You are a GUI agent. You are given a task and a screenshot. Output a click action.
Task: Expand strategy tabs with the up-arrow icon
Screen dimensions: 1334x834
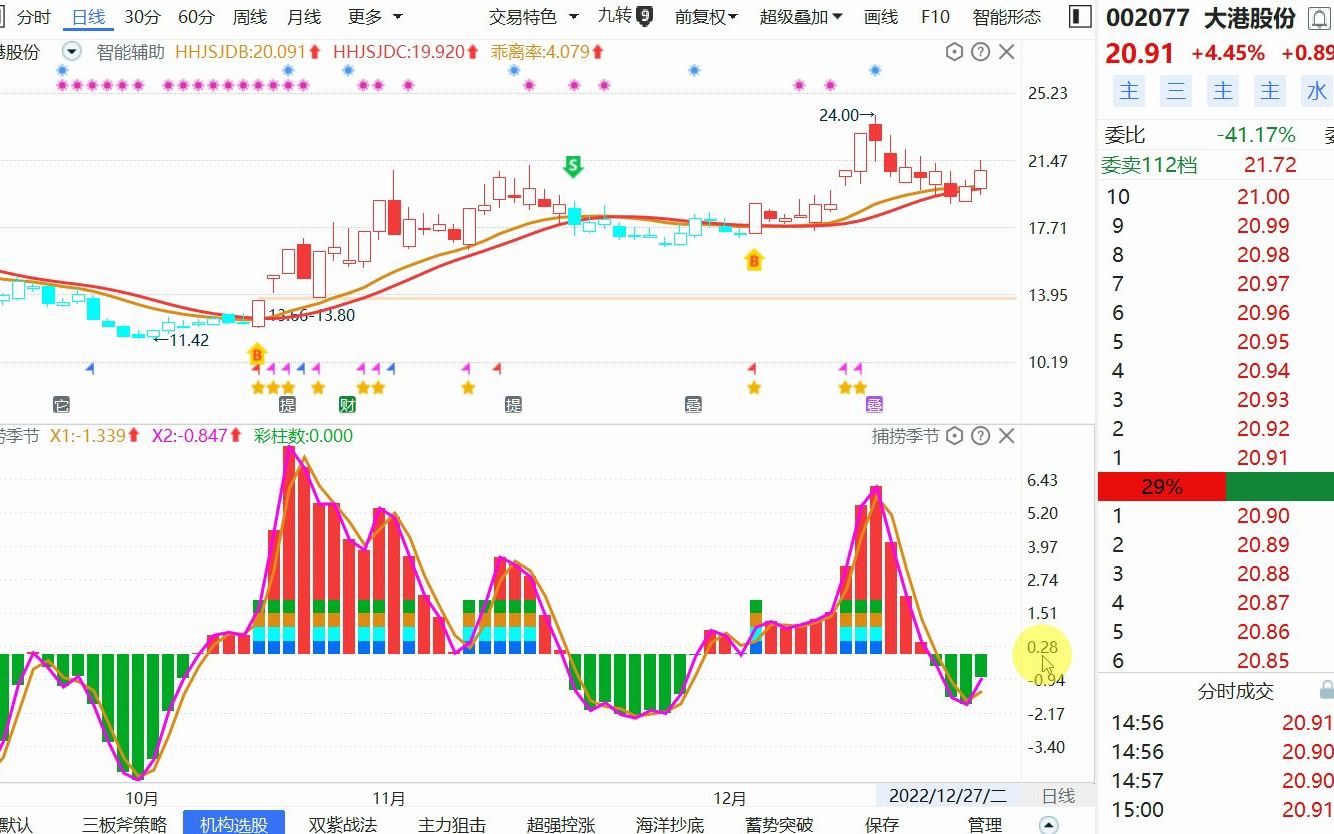(x=1048, y=825)
